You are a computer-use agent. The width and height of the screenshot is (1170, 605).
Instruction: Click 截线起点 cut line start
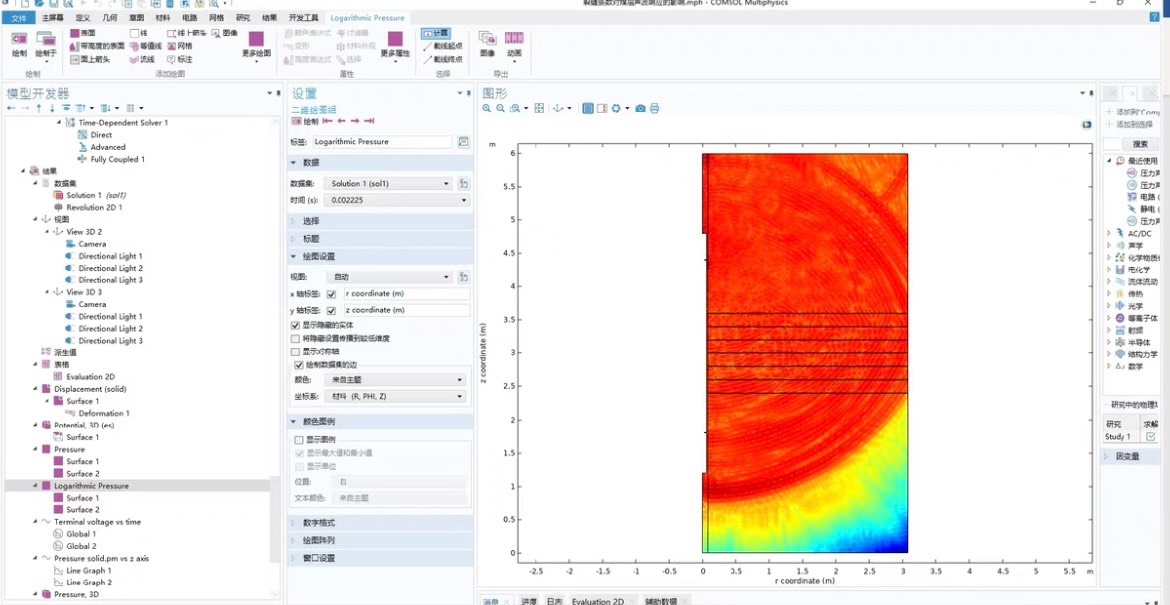(442, 46)
